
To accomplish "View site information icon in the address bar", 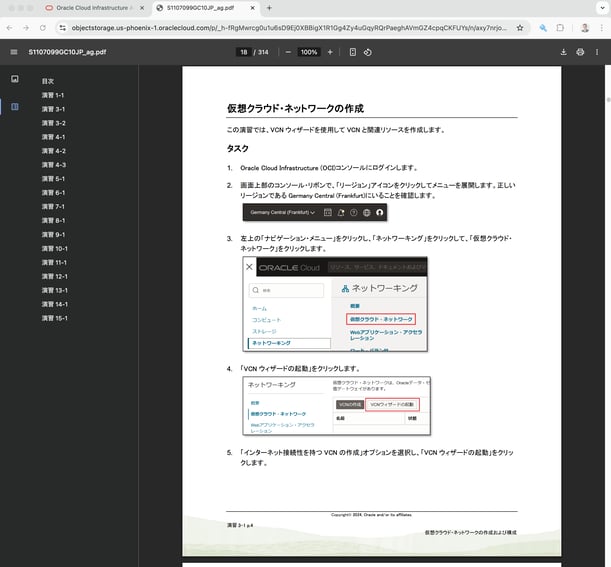I will pyautogui.click(x=63, y=28).
